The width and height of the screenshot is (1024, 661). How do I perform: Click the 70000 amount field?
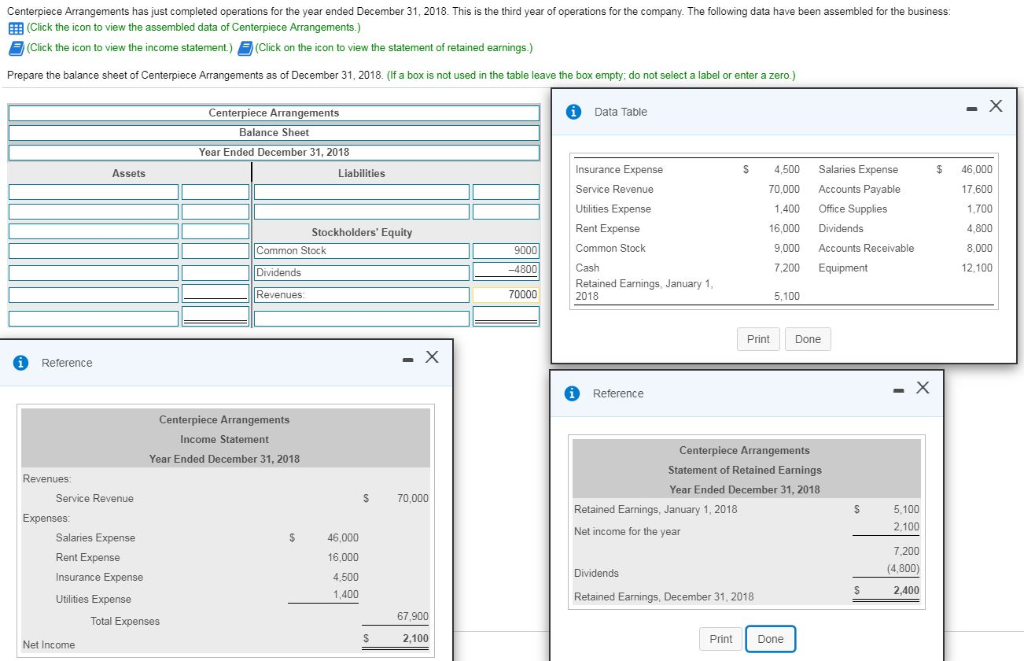pyautogui.click(x=506, y=295)
